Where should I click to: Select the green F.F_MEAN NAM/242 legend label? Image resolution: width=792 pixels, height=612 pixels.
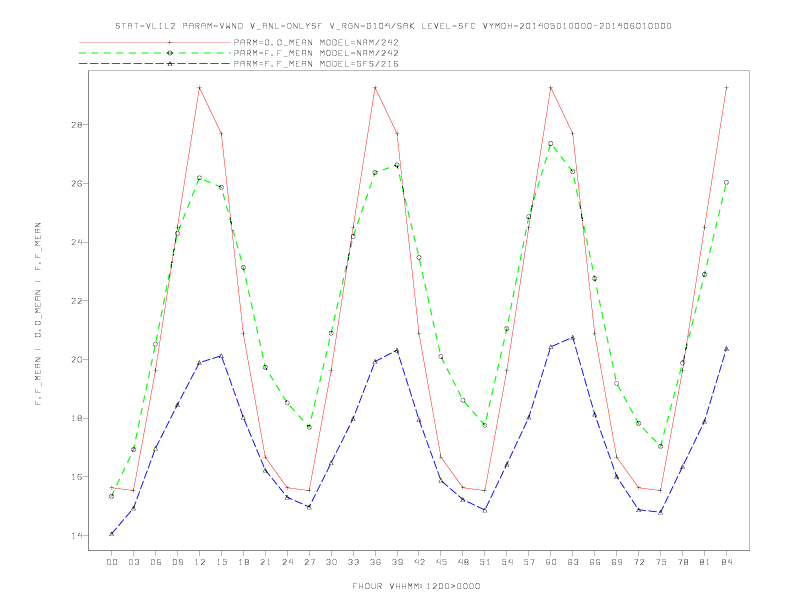pos(316,53)
